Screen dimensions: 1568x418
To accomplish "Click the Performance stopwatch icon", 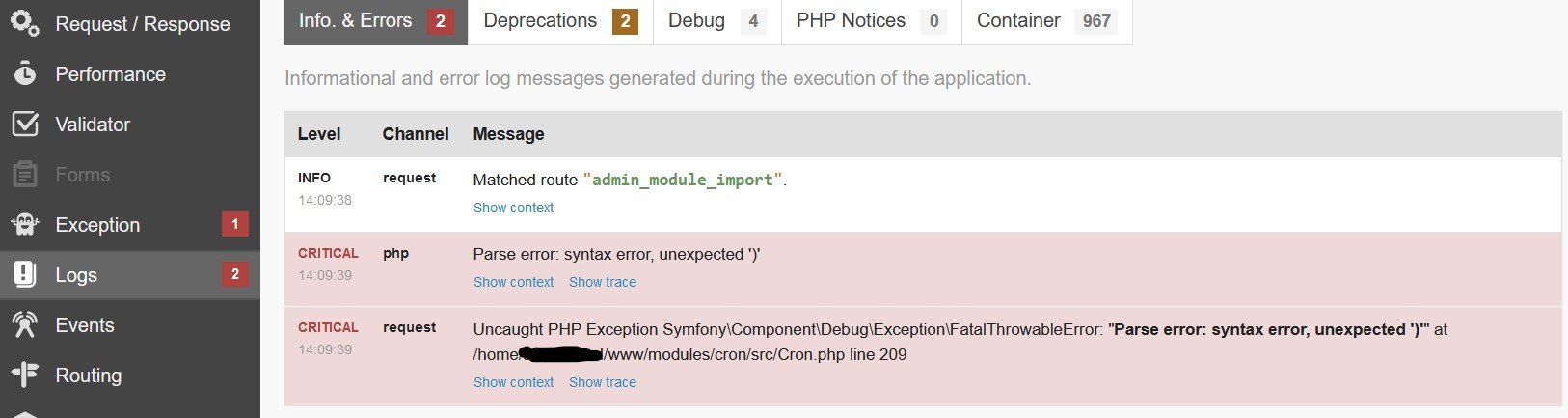I will coord(25,73).
